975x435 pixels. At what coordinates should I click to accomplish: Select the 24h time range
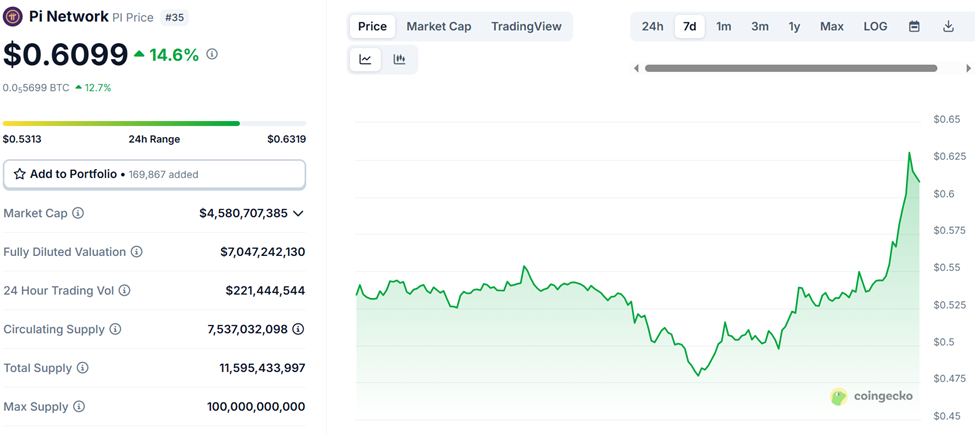pyautogui.click(x=652, y=26)
